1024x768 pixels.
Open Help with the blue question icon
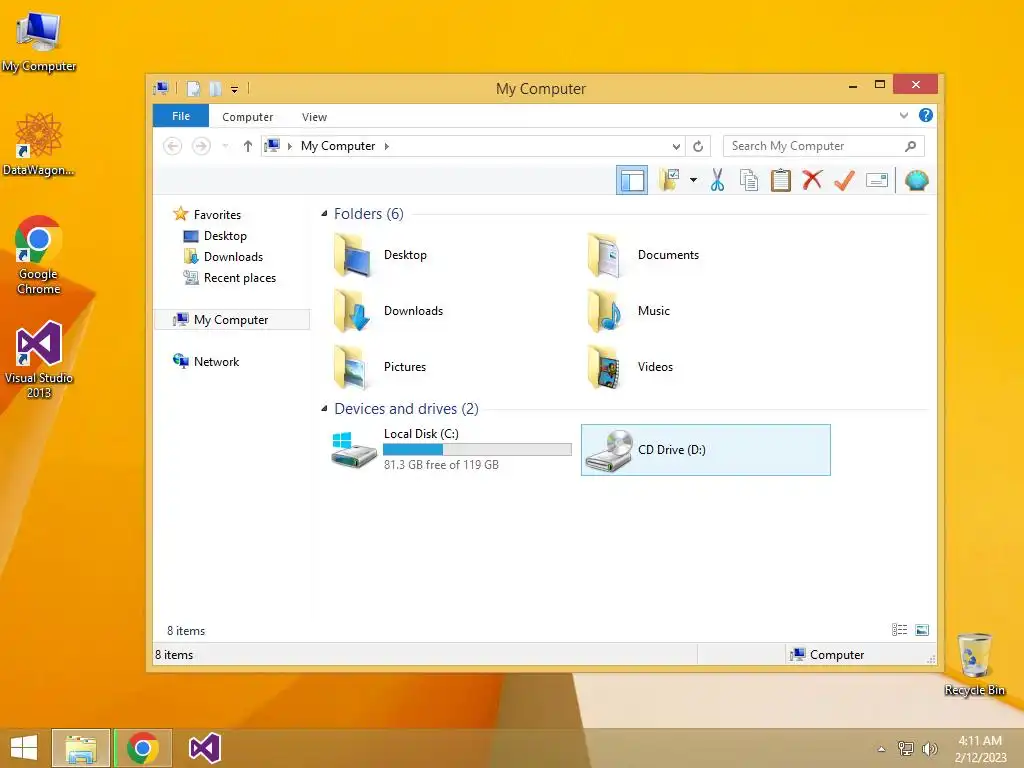coord(925,116)
